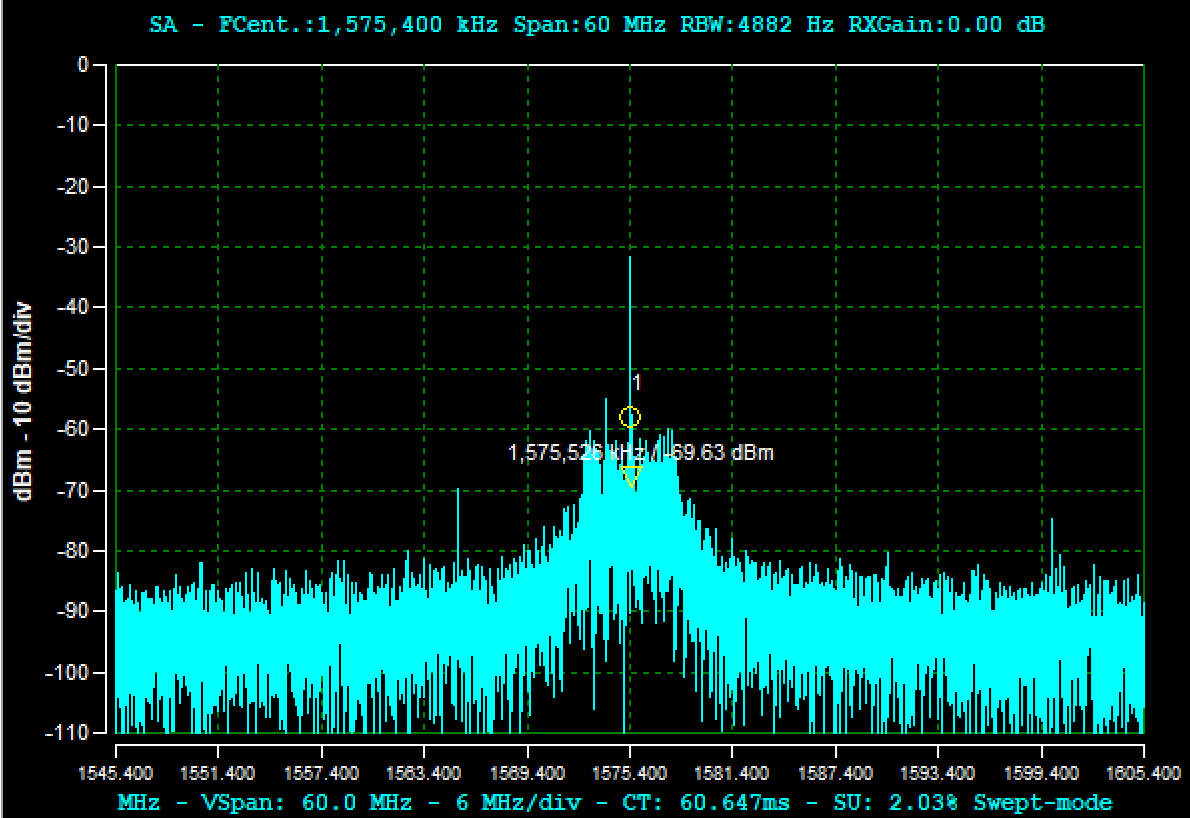Click the -90 dBm level axis label
This screenshot has height=818, width=1190.
point(74,611)
